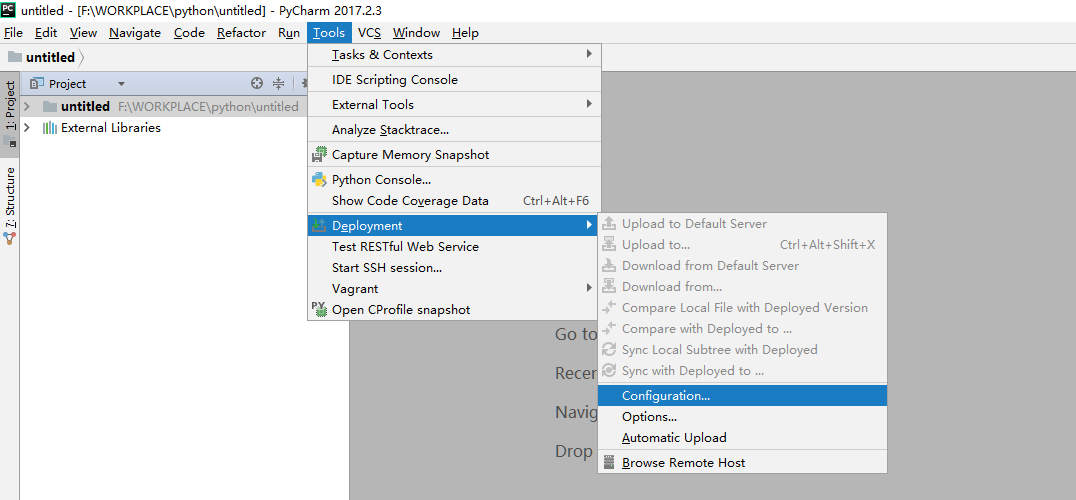Screen dimensions: 1076x500
Task: Click the Capture Memory Snapshot icon
Action: pos(319,154)
